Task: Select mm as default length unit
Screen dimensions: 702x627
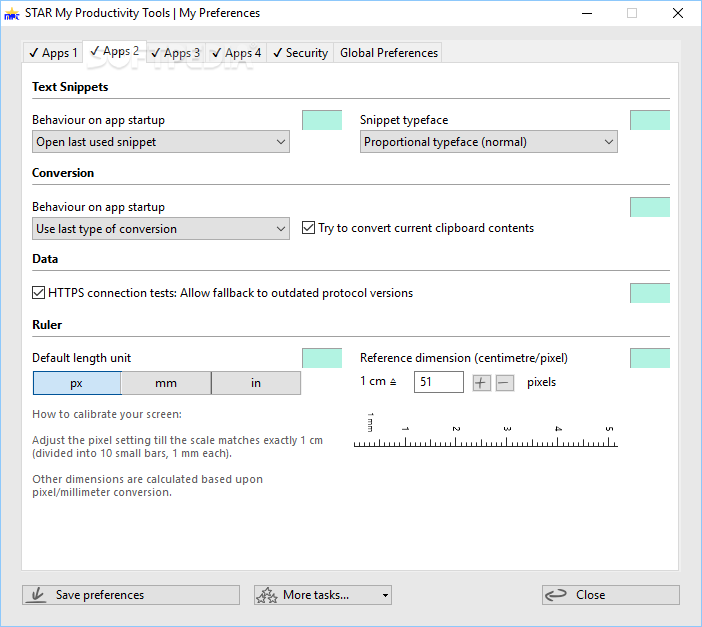Action: click(166, 383)
